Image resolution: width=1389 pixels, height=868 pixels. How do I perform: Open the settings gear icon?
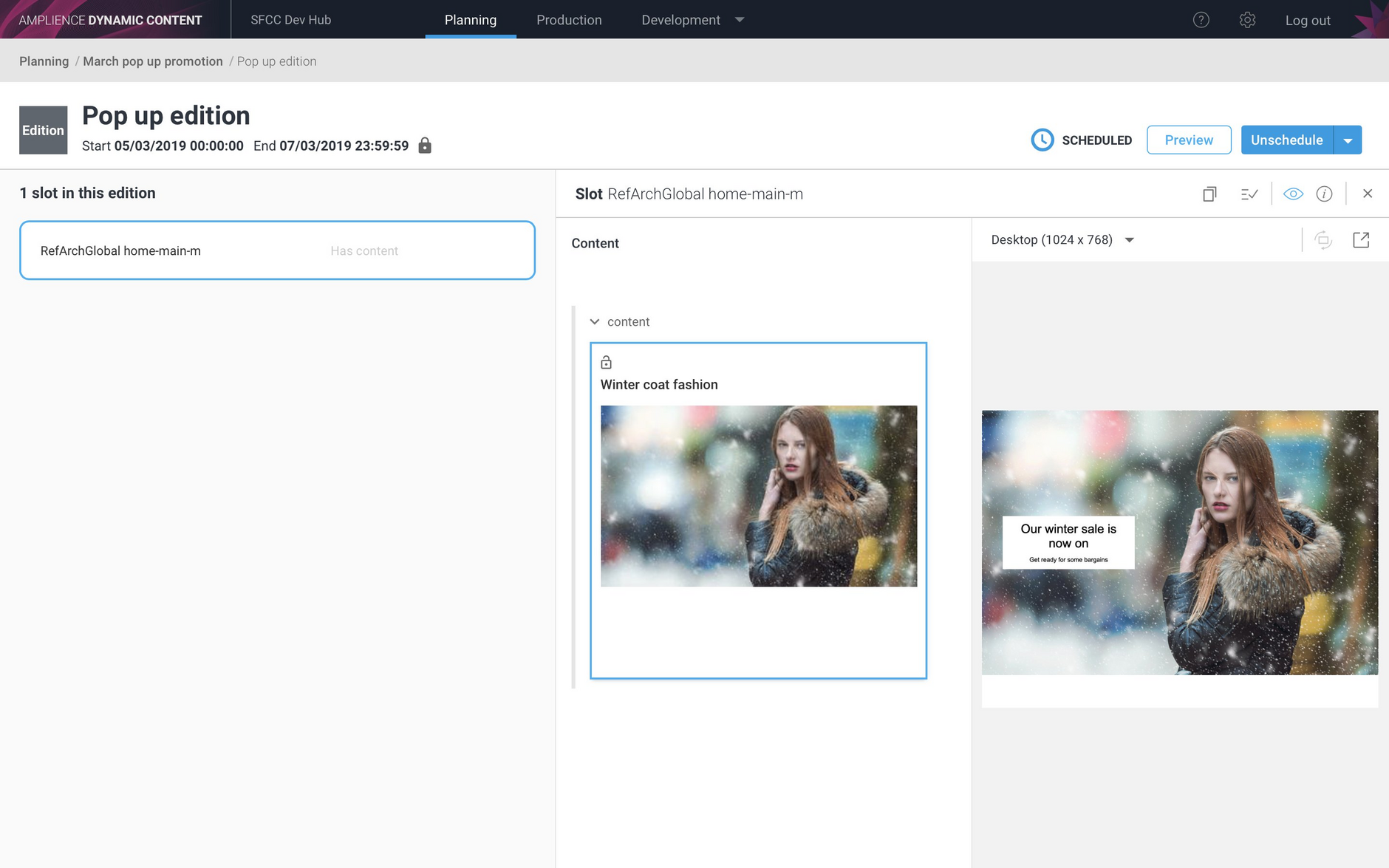pyautogui.click(x=1247, y=20)
